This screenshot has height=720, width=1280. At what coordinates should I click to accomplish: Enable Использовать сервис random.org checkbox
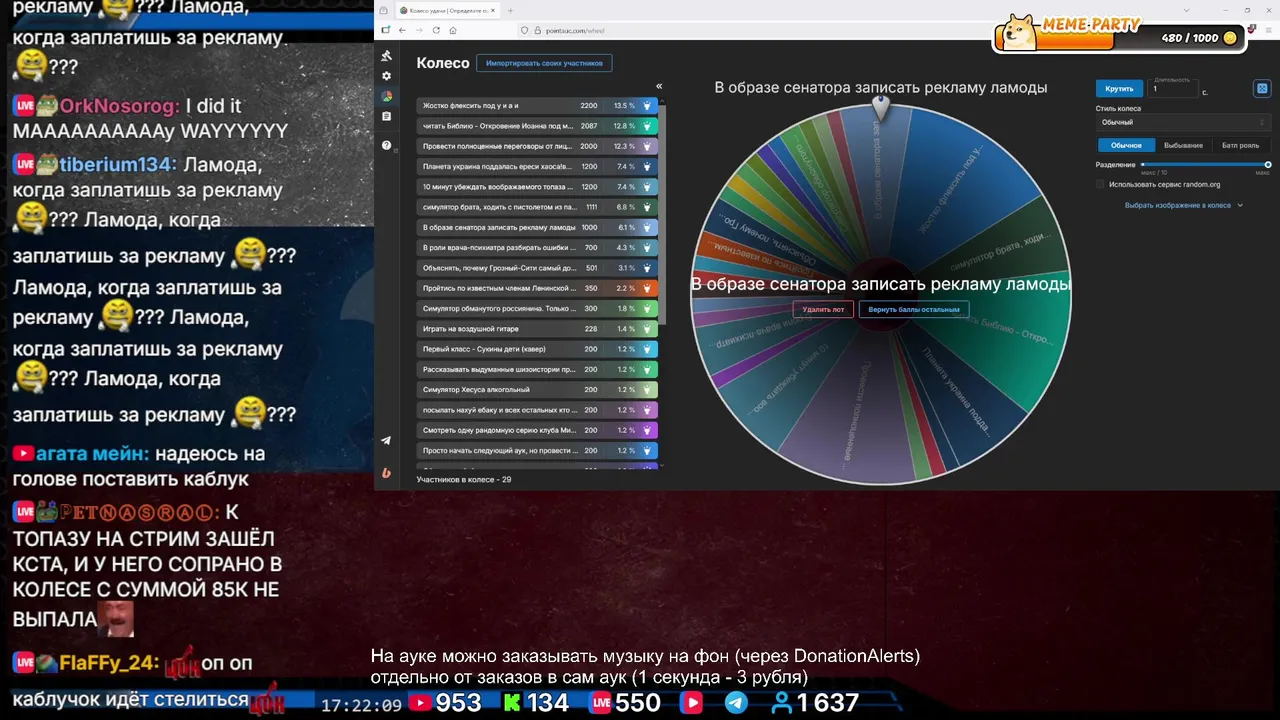1101,184
